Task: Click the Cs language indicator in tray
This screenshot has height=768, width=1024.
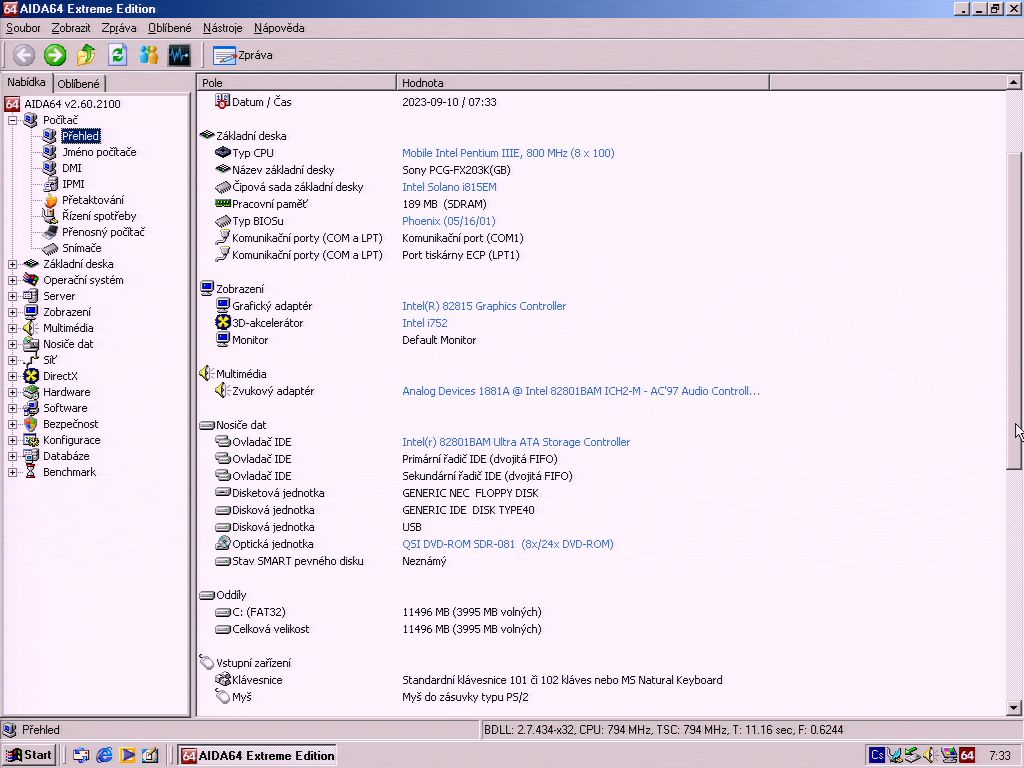Action: (x=877, y=755)
